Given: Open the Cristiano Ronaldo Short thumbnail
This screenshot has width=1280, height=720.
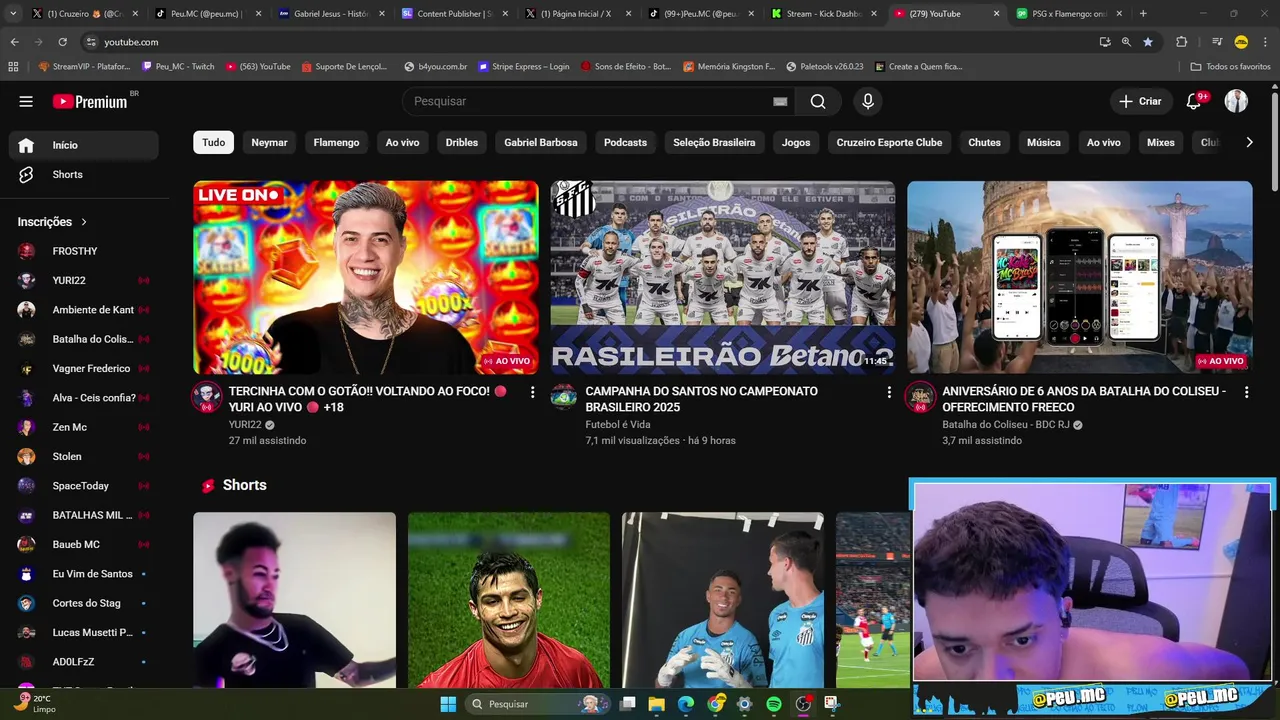Looking at the screenshot, I should click(509, 600).
